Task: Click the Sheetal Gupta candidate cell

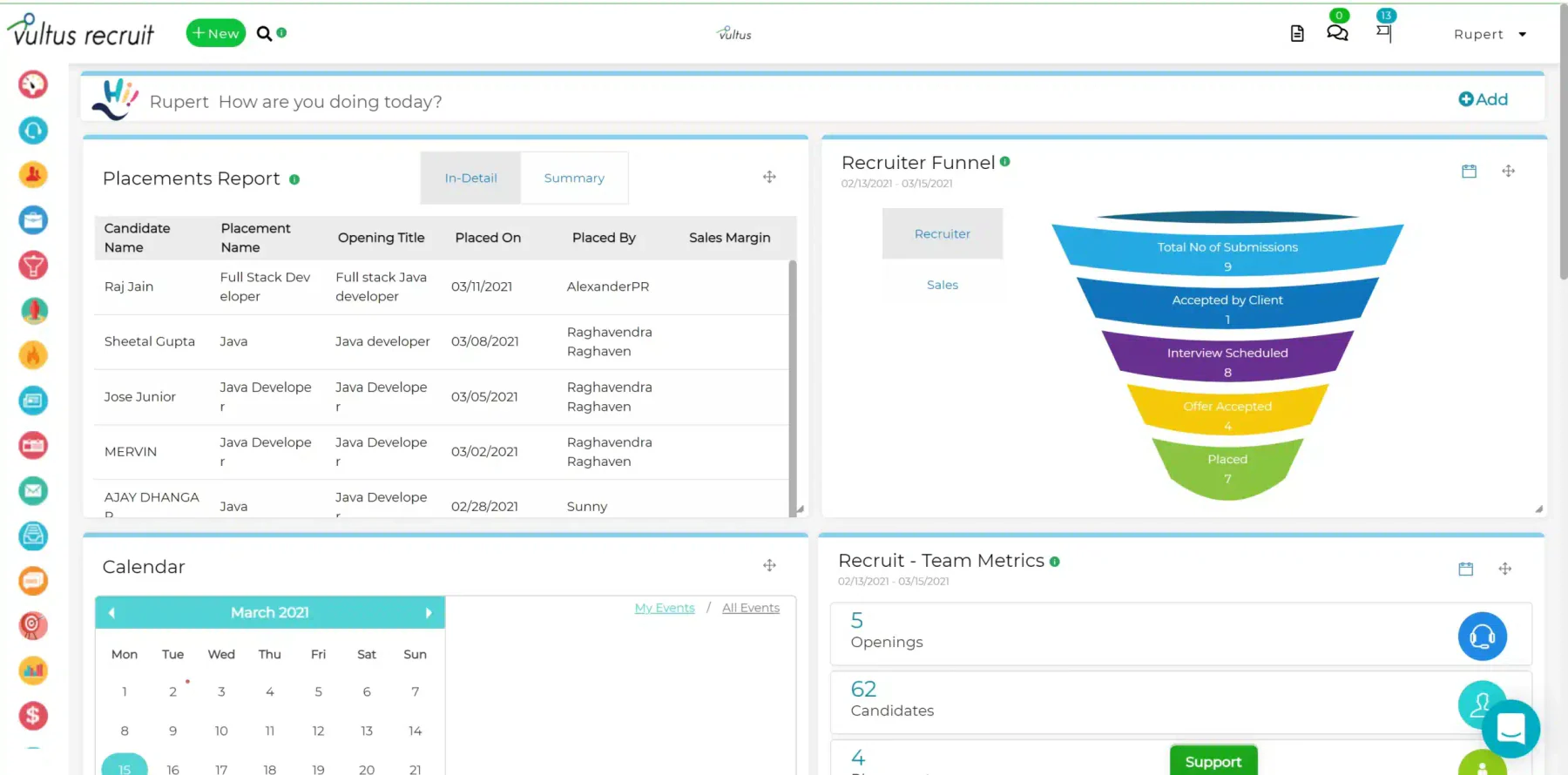Action: [150, 341]
